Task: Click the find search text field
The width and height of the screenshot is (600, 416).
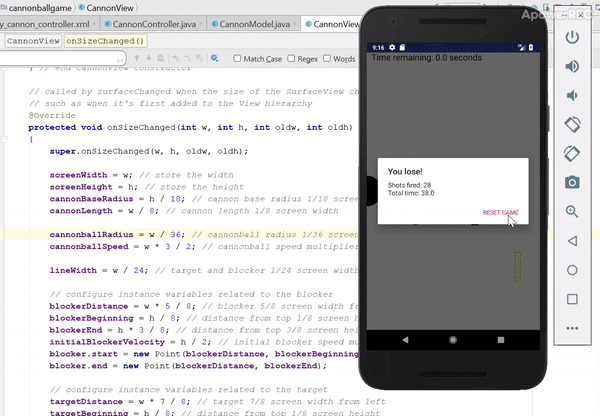Action: click(x=61, y=59)
